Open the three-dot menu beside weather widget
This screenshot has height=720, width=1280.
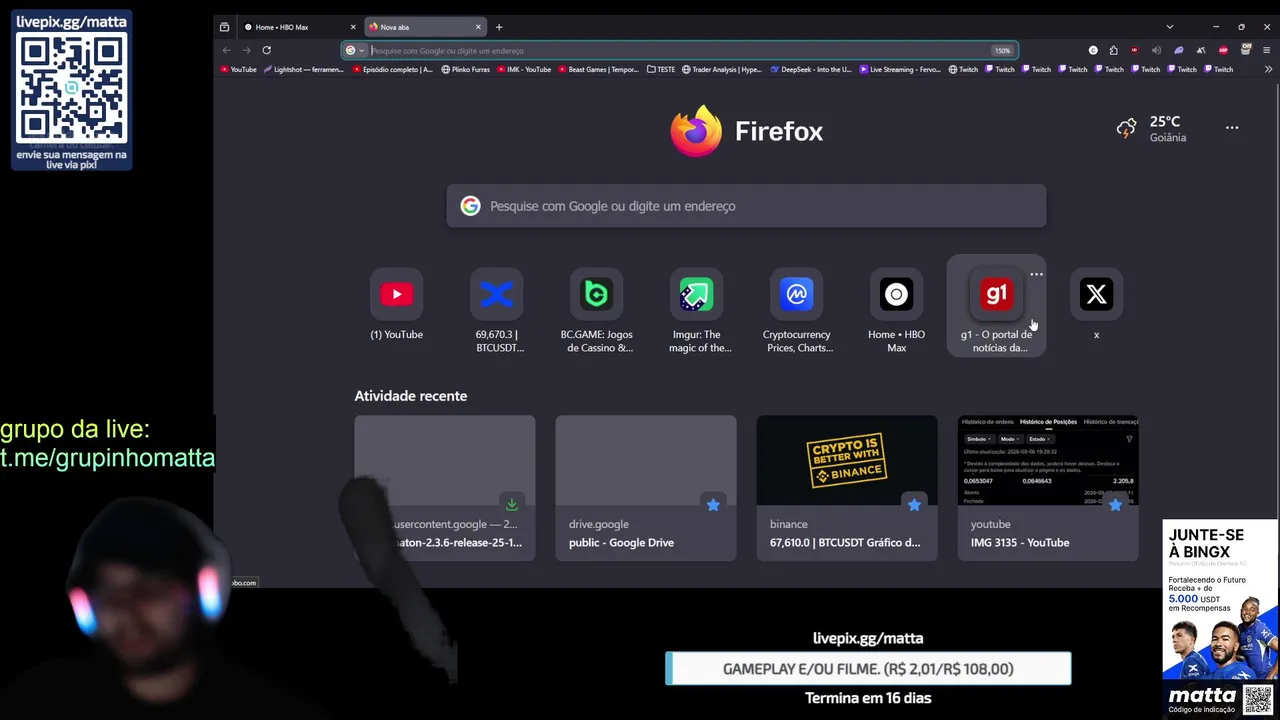(1232, 128)
